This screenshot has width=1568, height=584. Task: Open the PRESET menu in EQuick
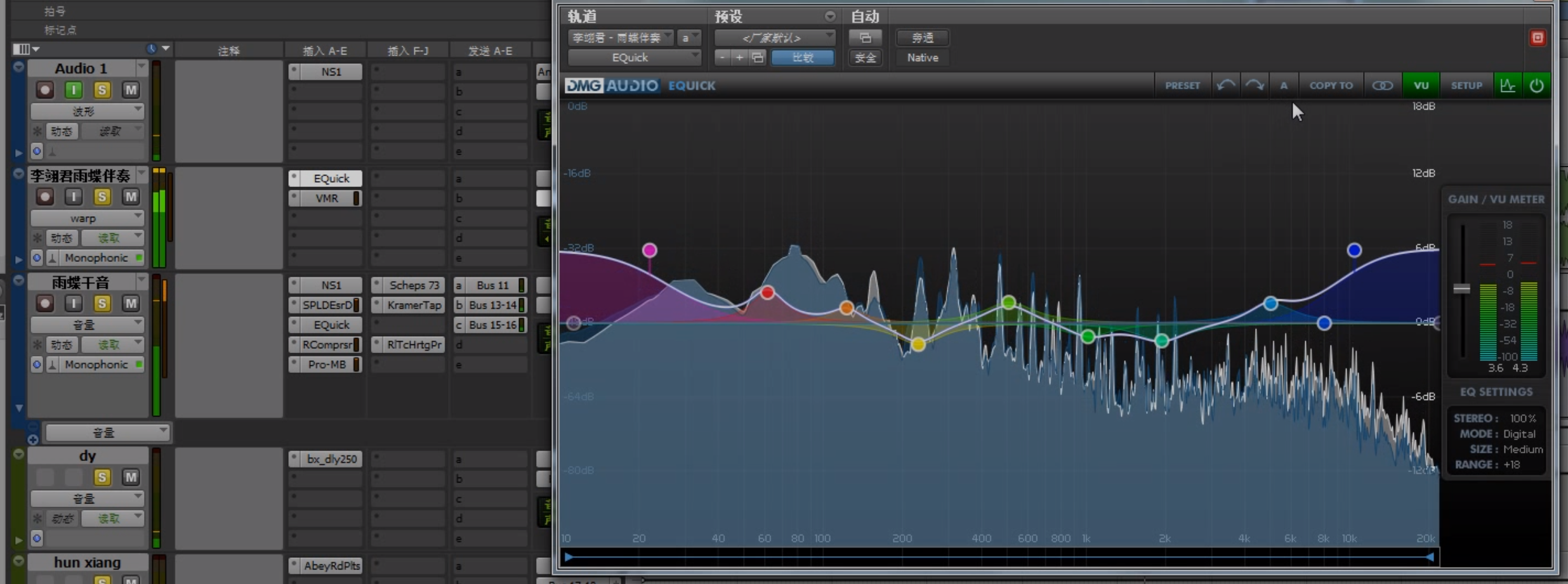click(1182, 86)
